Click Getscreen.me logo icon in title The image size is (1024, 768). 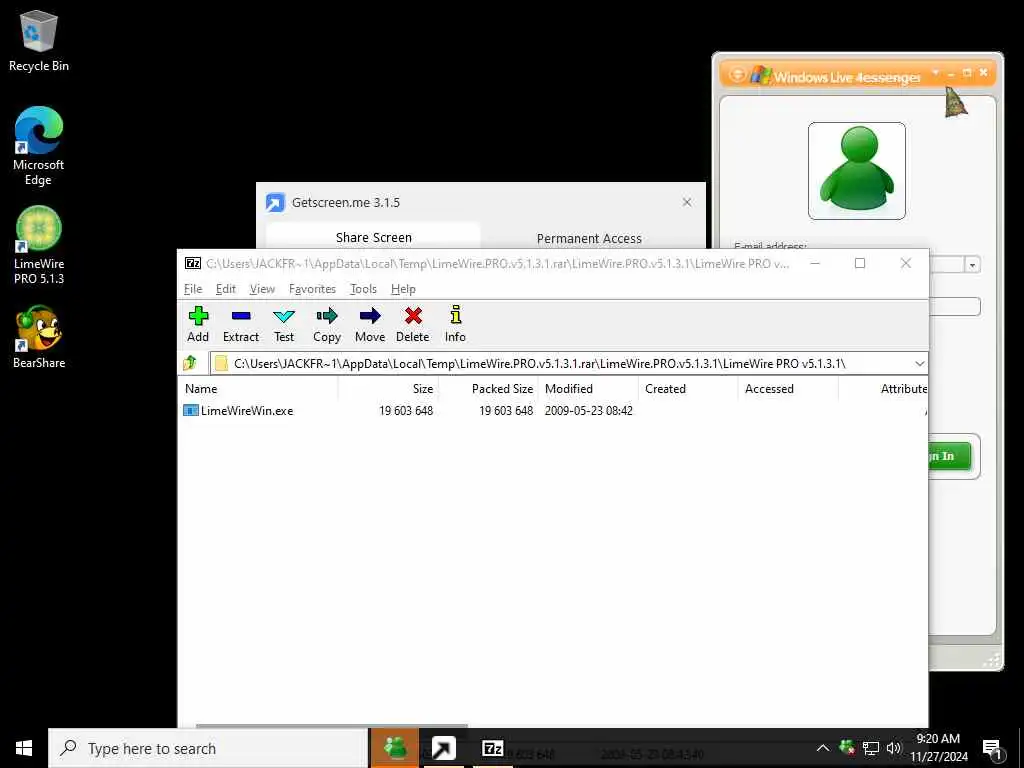click(275, 202)
